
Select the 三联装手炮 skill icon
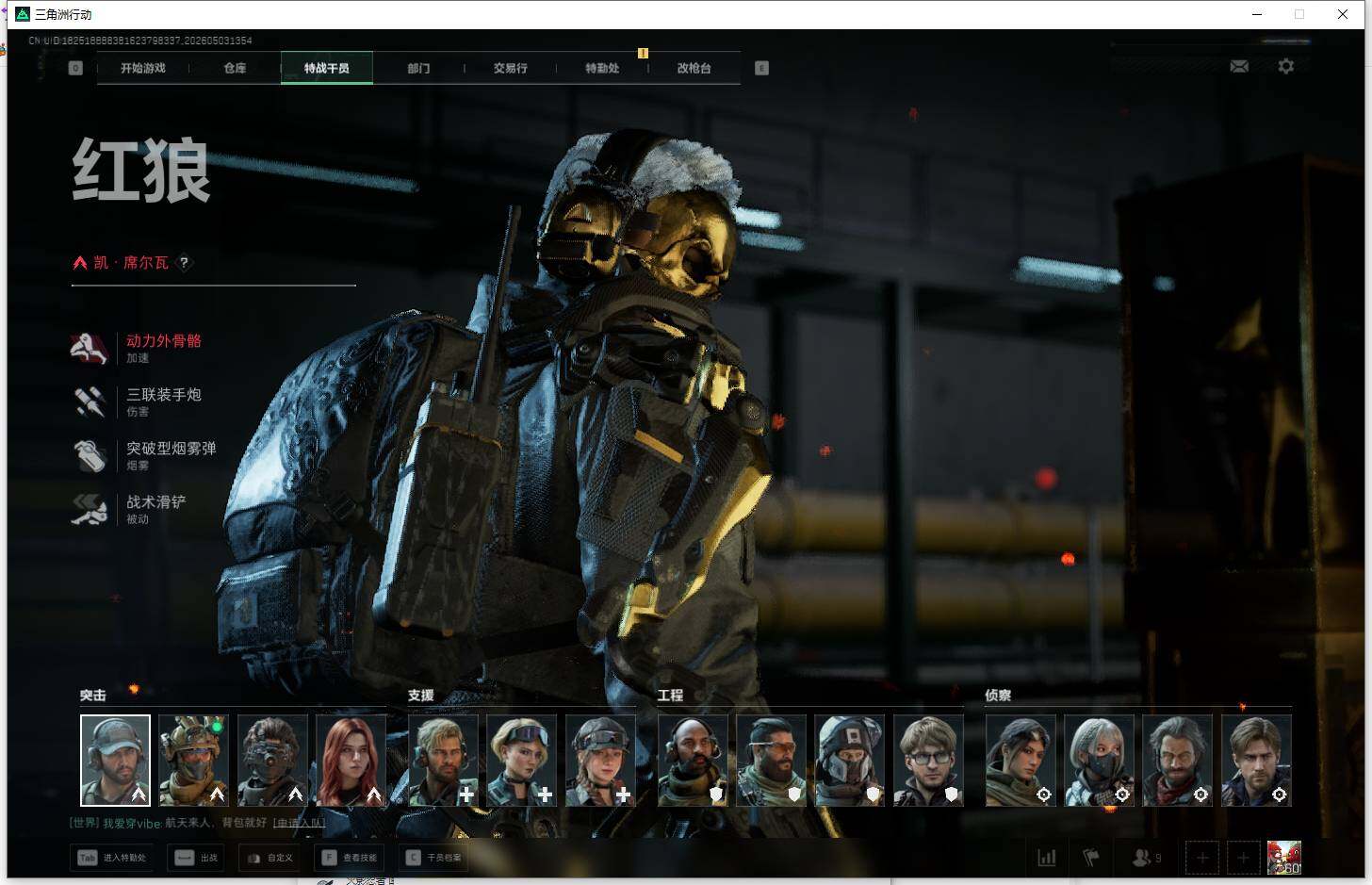coord(90,402)
